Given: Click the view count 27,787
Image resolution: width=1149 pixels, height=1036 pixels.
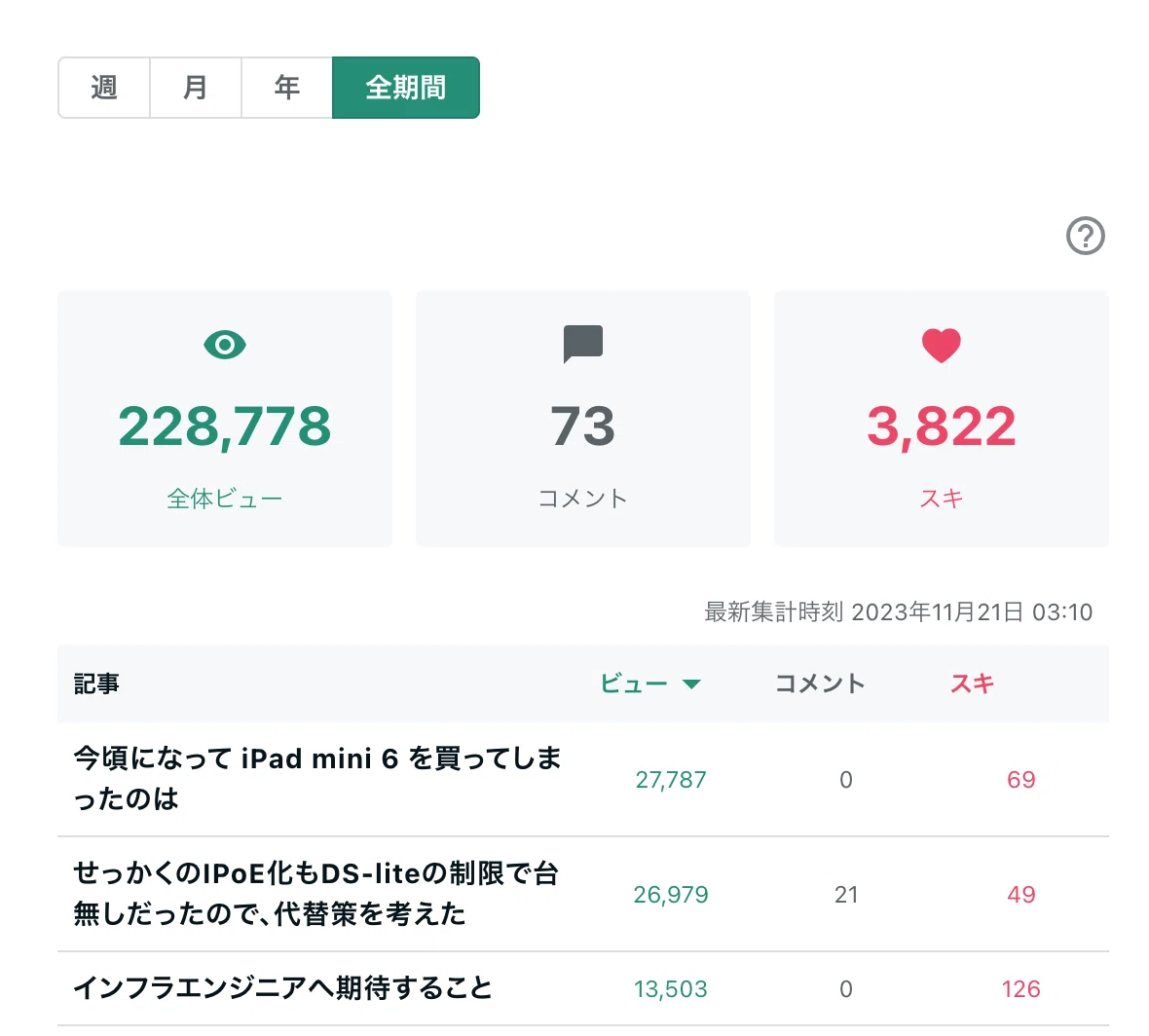Looking at the screenshot, I should tap(671, 780).
